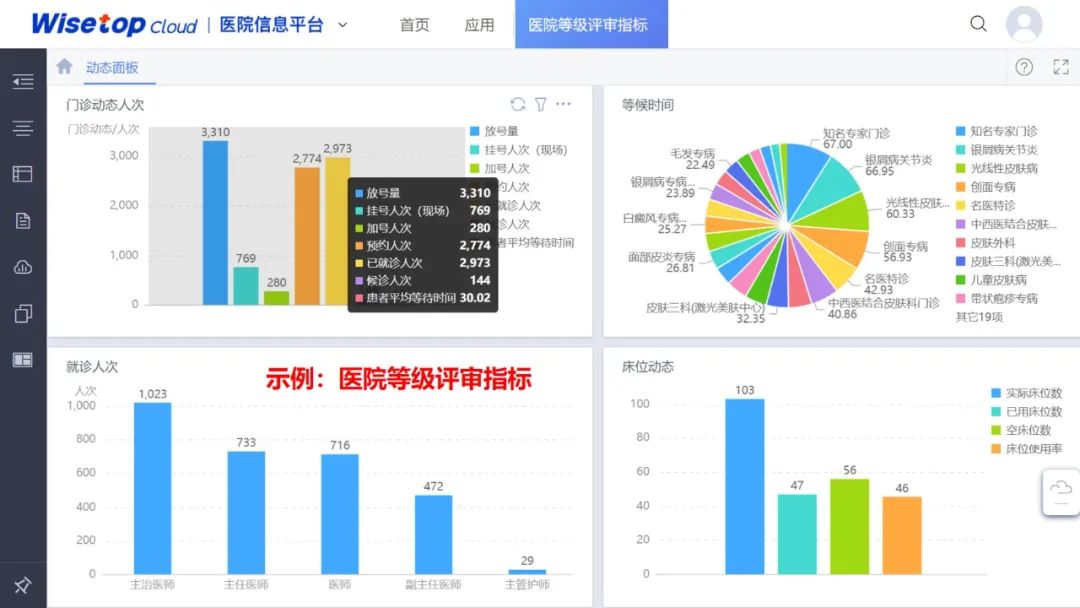The image size is (1080, 608).
Task: Click the home icon beside 动态面板
Action: (65, 66)
